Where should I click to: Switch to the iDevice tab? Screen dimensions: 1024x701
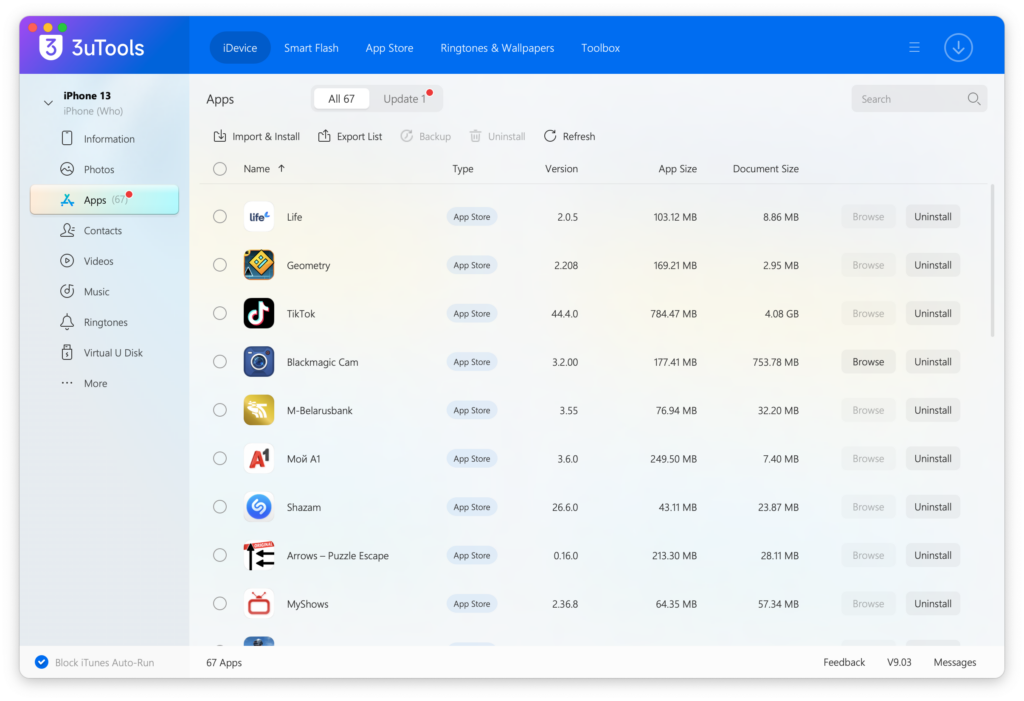(240, 48)
